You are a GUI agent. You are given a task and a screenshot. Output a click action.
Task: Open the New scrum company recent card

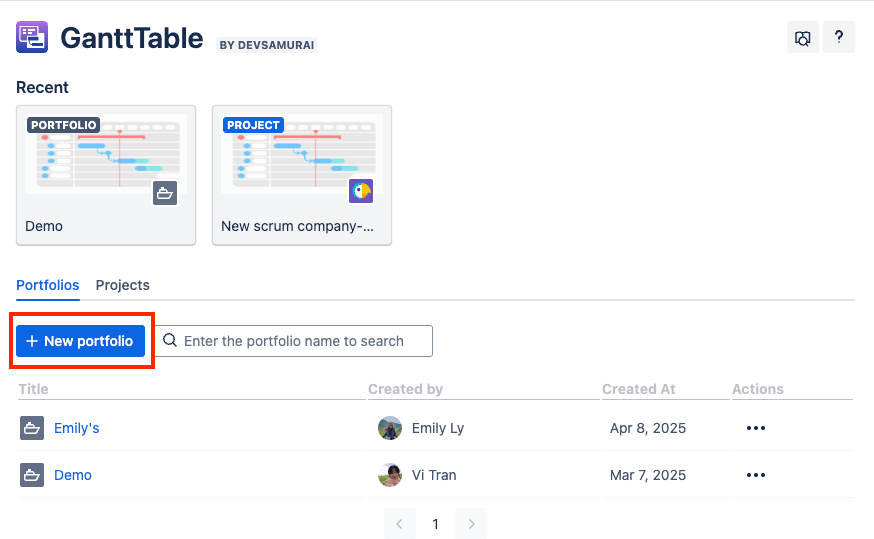click(x=302, y=175)
